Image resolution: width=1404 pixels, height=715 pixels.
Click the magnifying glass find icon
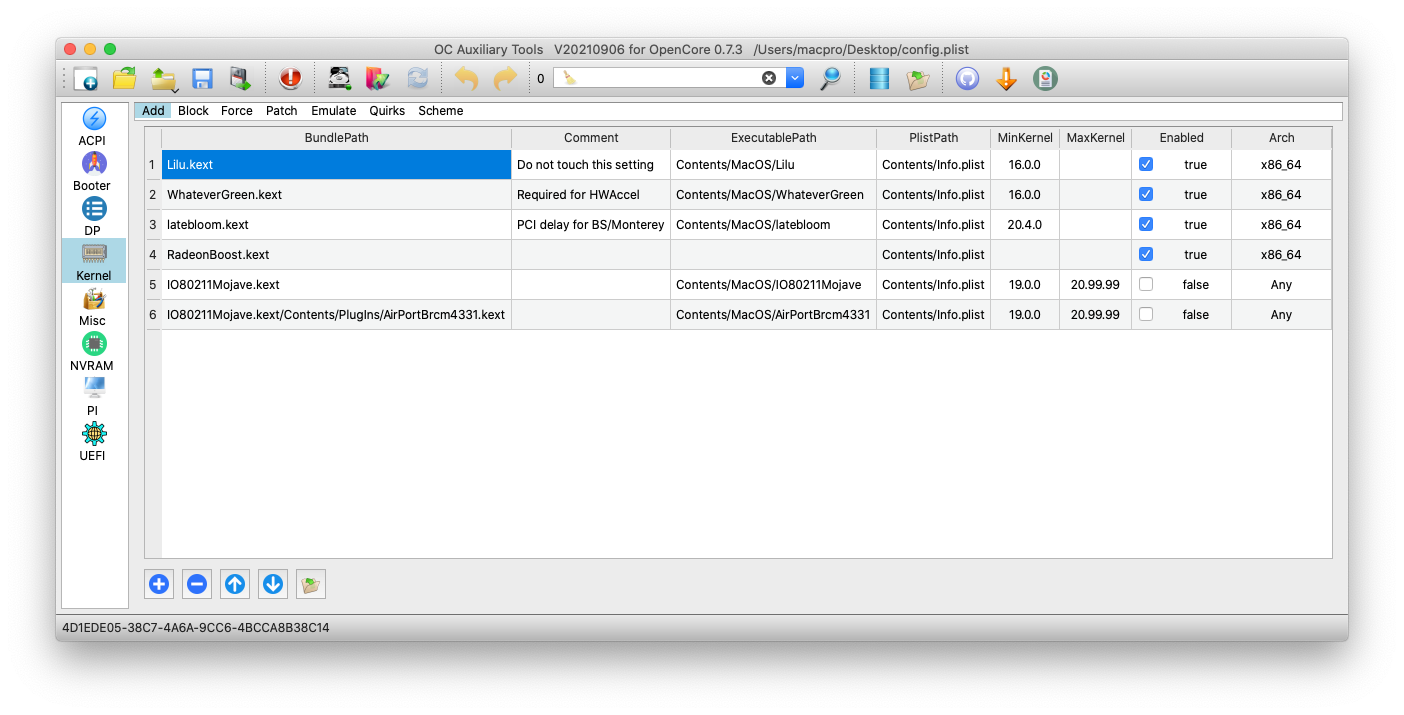tap(831, 78)
